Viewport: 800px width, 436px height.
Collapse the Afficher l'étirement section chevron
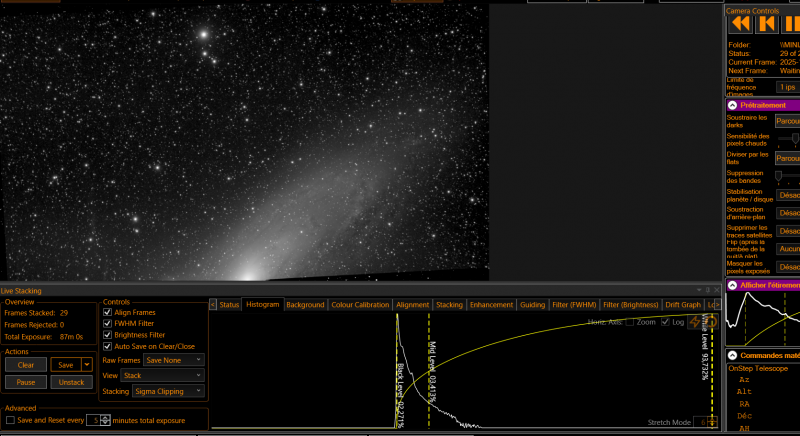[x=733, y=285]
